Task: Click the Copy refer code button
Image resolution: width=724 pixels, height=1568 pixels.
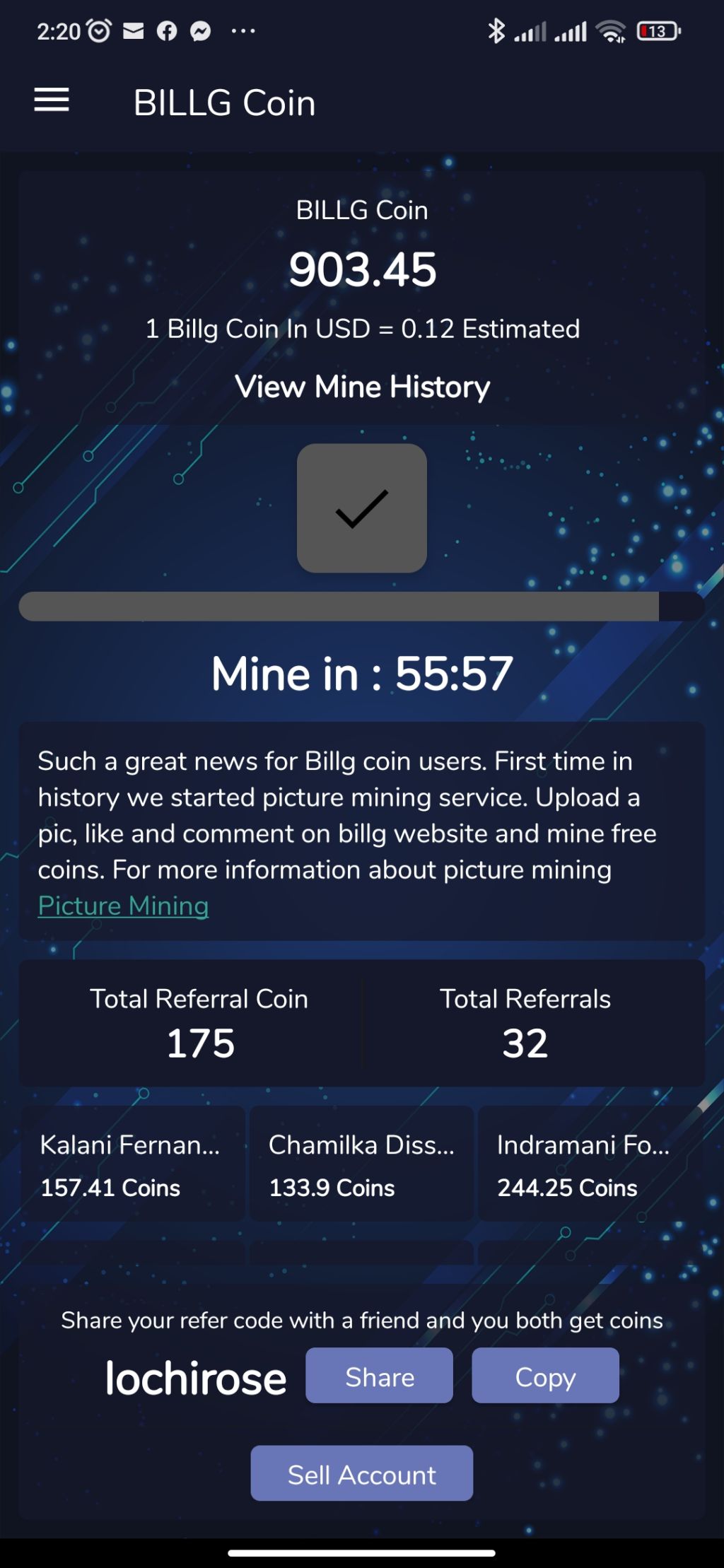Action: click(545, 1375)
